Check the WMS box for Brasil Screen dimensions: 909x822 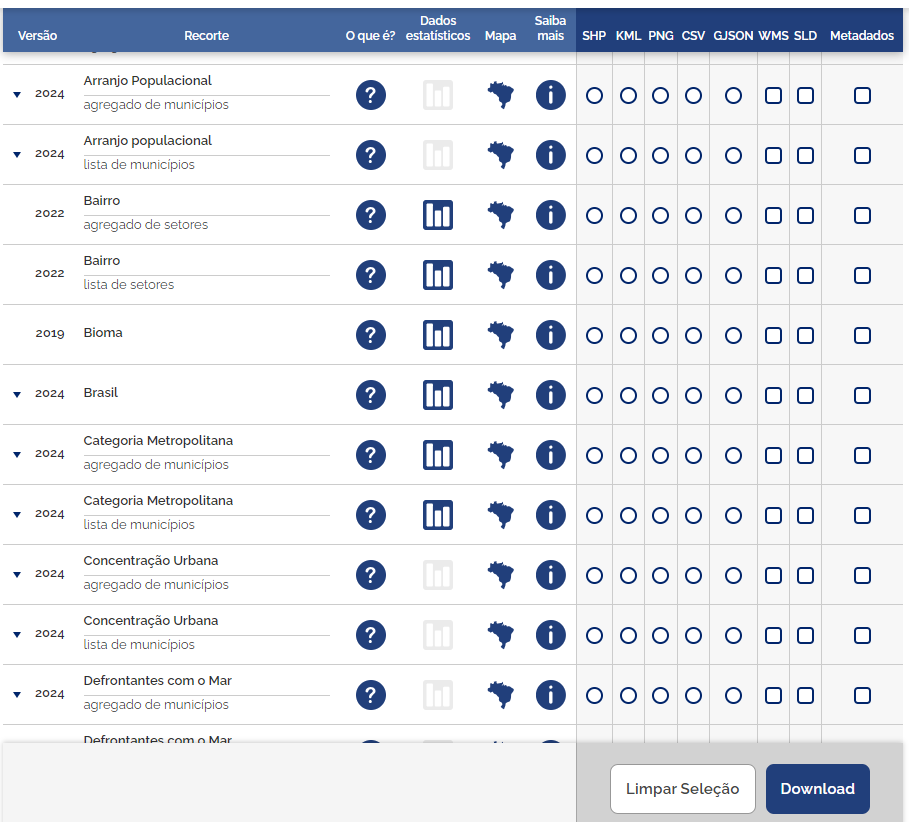[773, 395]
